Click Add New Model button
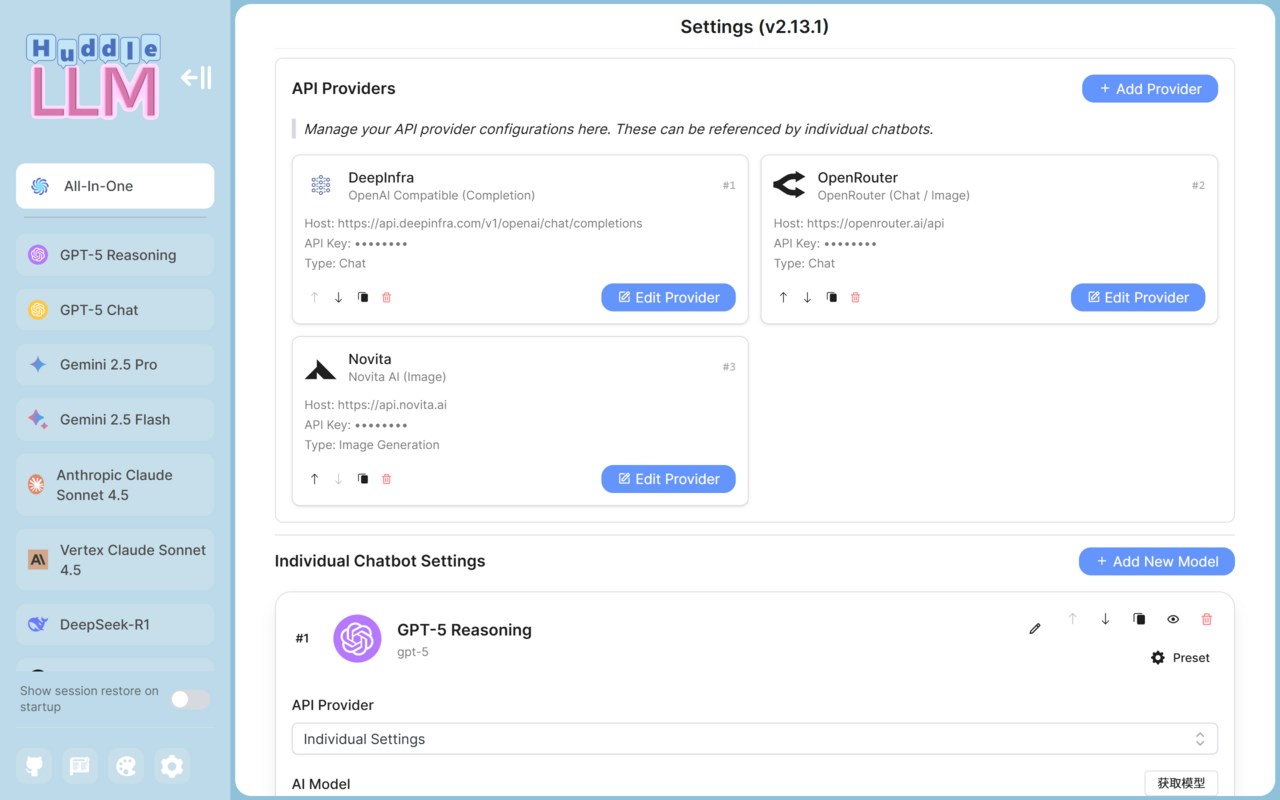Screen dimensions: 1280x800 point(1157,562)
